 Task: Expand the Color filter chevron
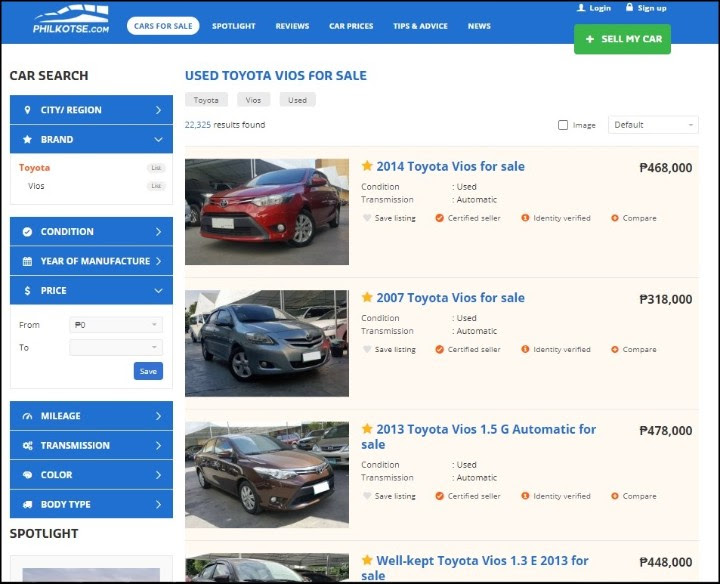158,475
